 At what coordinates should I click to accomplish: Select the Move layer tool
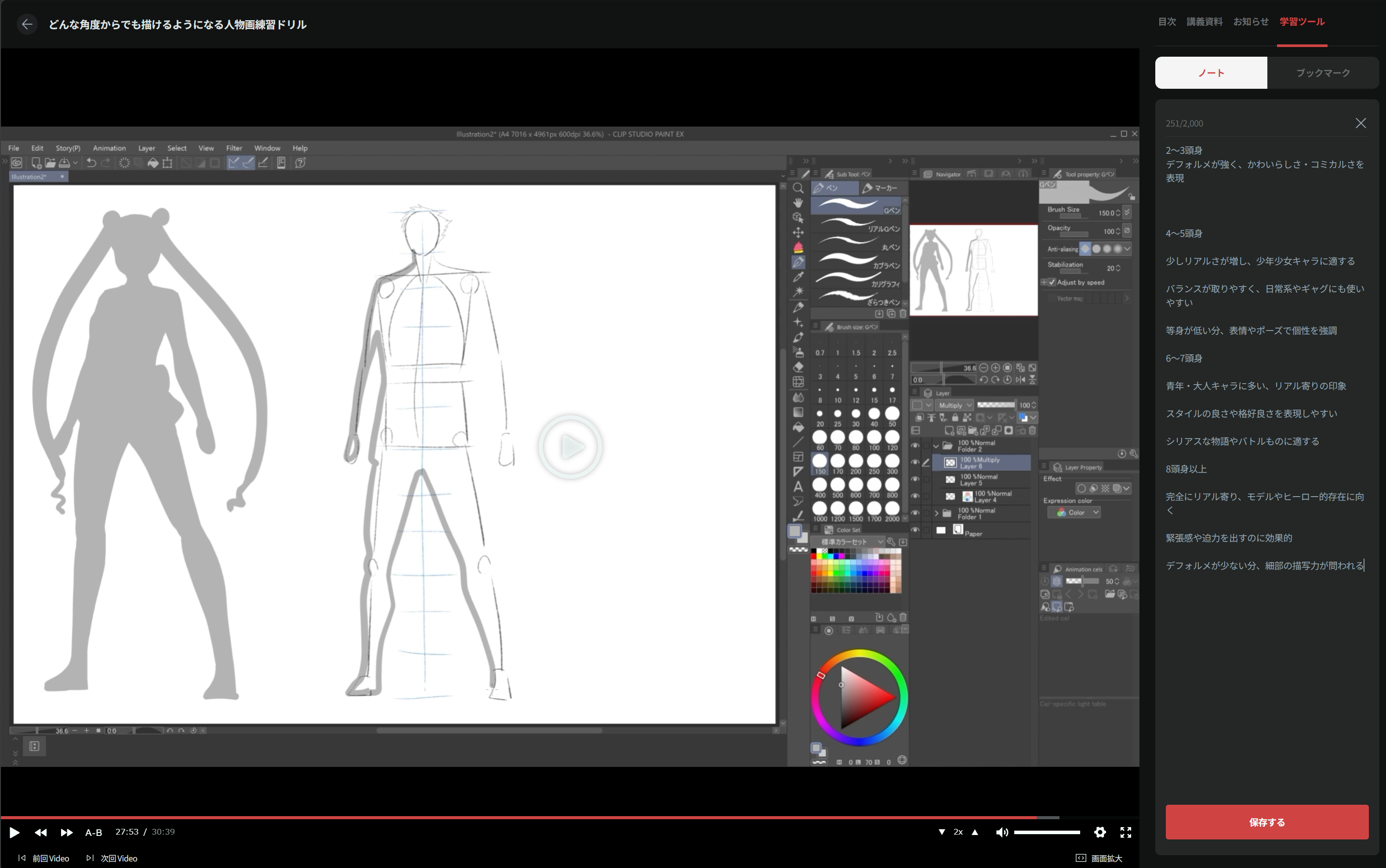pyautogui.click(x=798, y=232)
